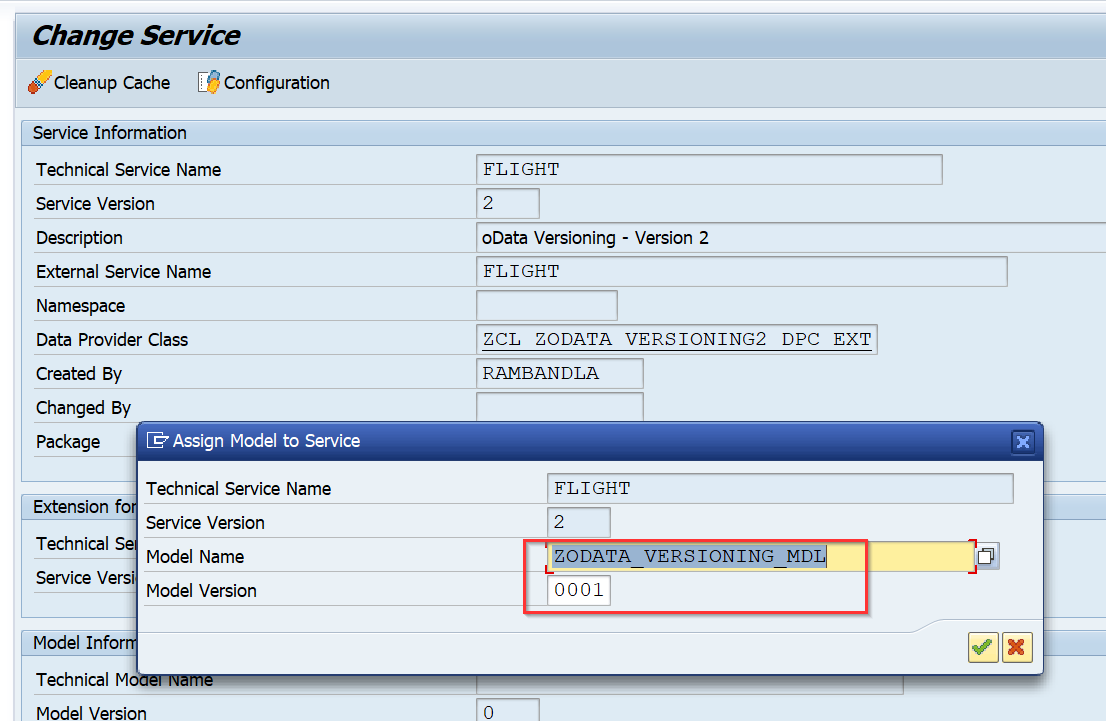Viewport: 1106px width, 721px height.
Task: Select the Model Version field showing 0001
Action: [578, 590]
